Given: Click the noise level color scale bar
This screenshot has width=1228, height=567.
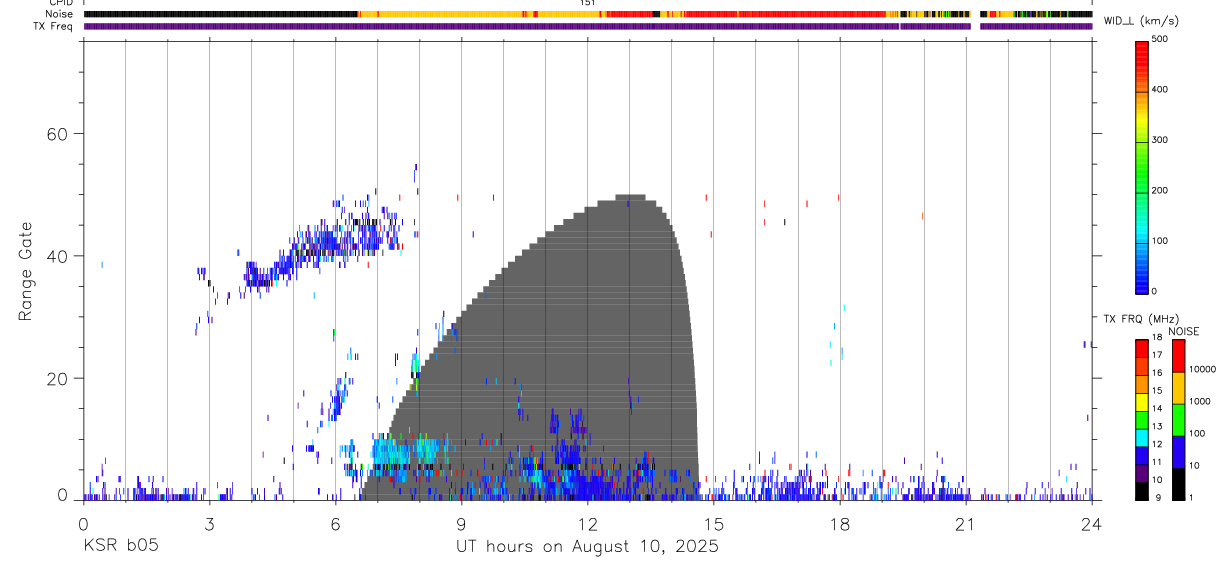Looking at the screenshot, I should 1178,420.
